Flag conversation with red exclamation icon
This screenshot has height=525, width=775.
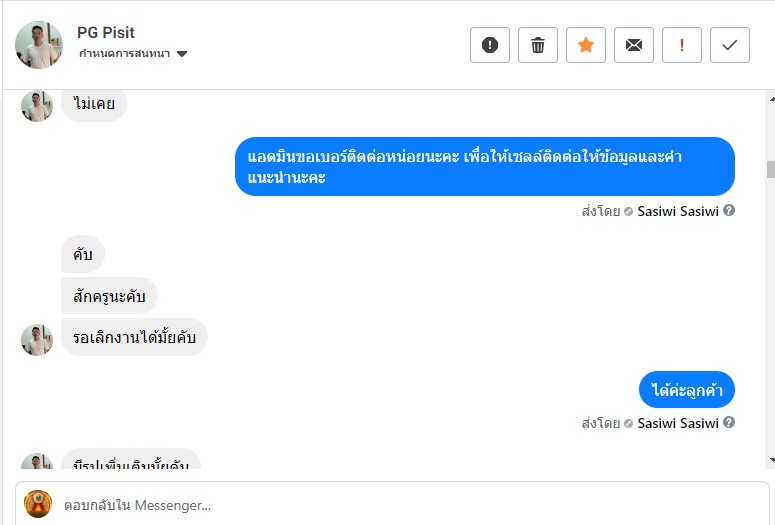(682, 45)
